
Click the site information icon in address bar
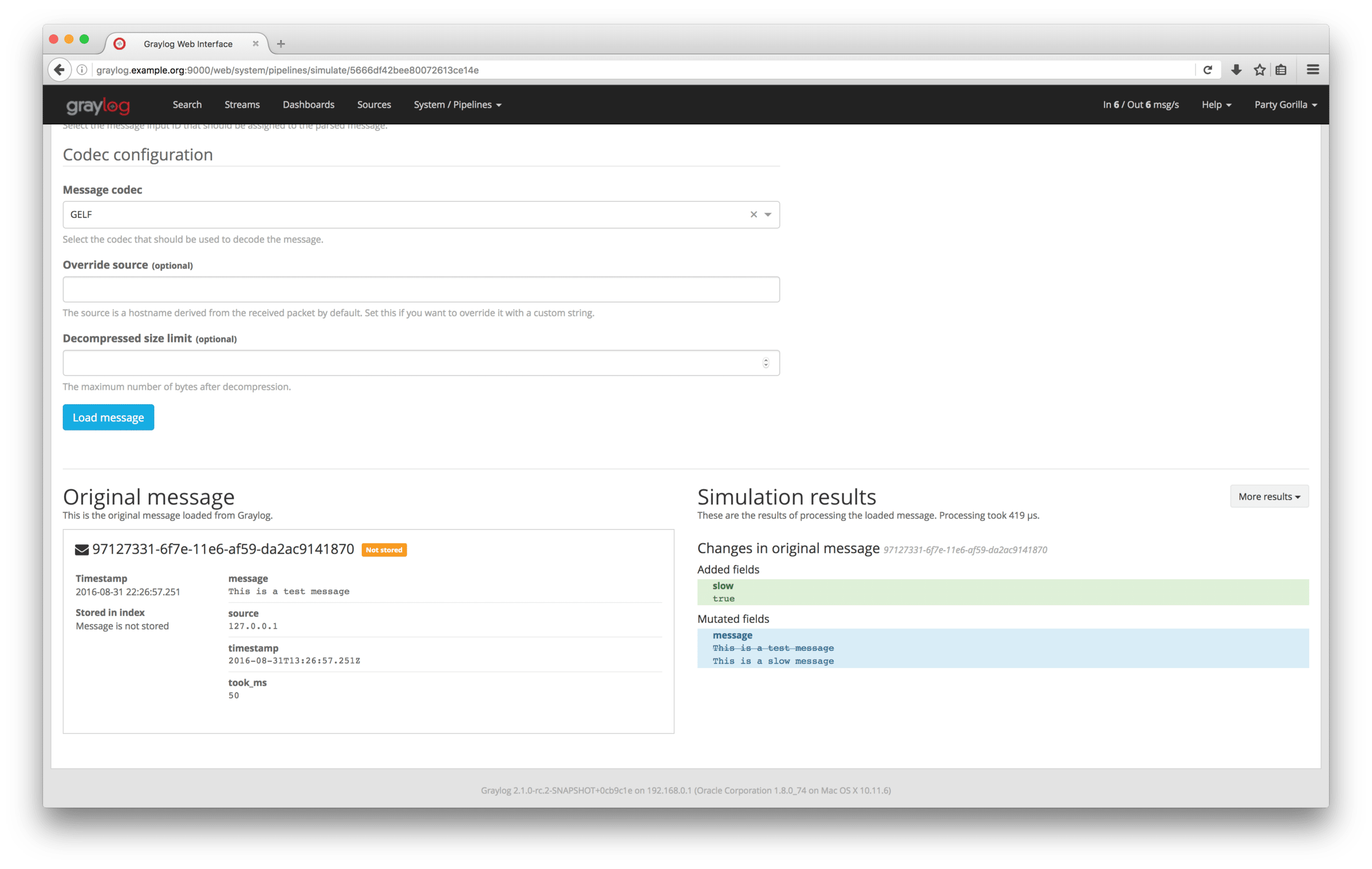(82, 70)
